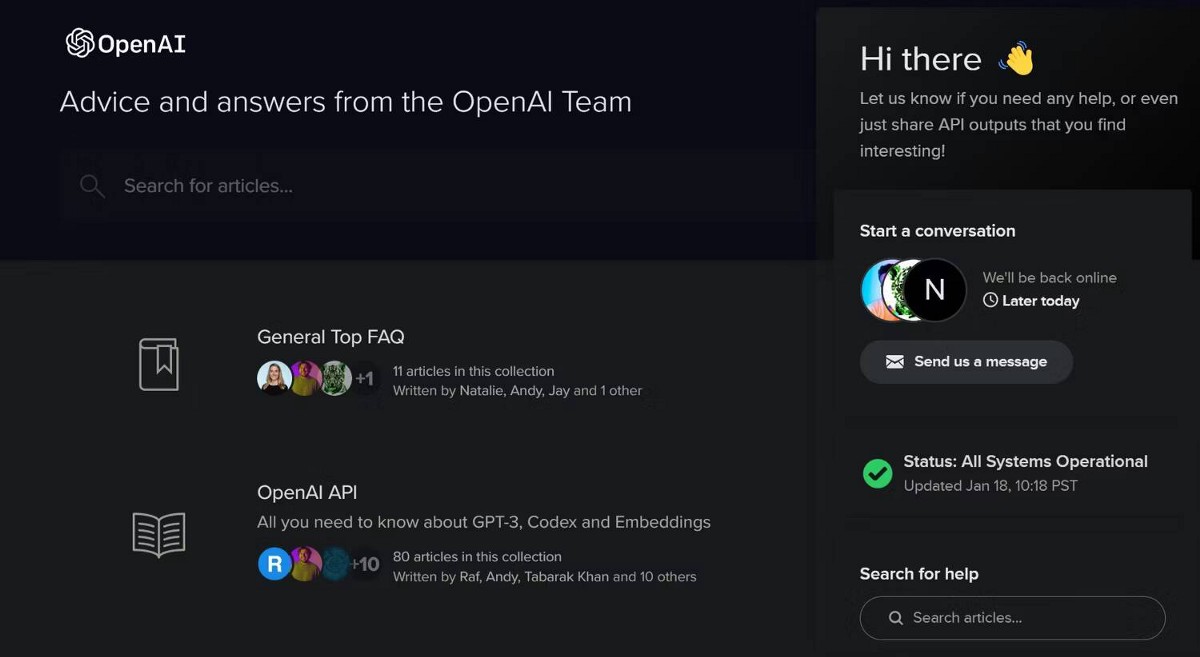
Task: Focus the Search for articles field
Action: [x=440, y=186]
